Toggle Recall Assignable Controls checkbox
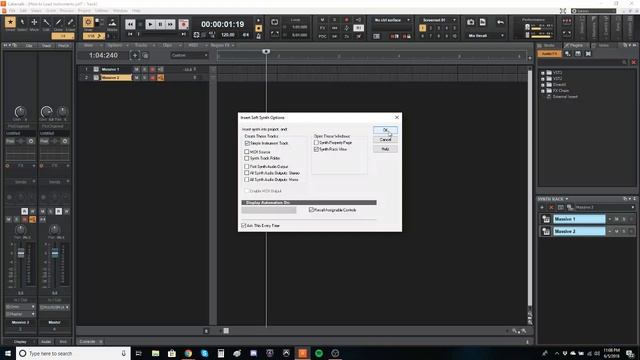 pos(311,210)
